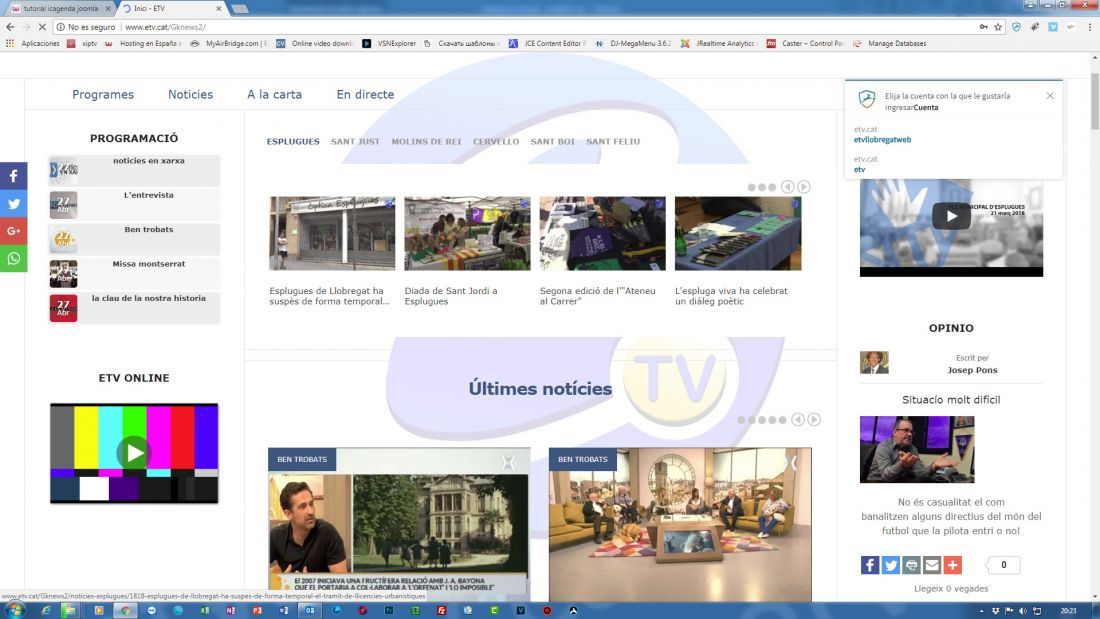Click Twitter share icon under opinion article
The image size is (1100, 619).
890,565
